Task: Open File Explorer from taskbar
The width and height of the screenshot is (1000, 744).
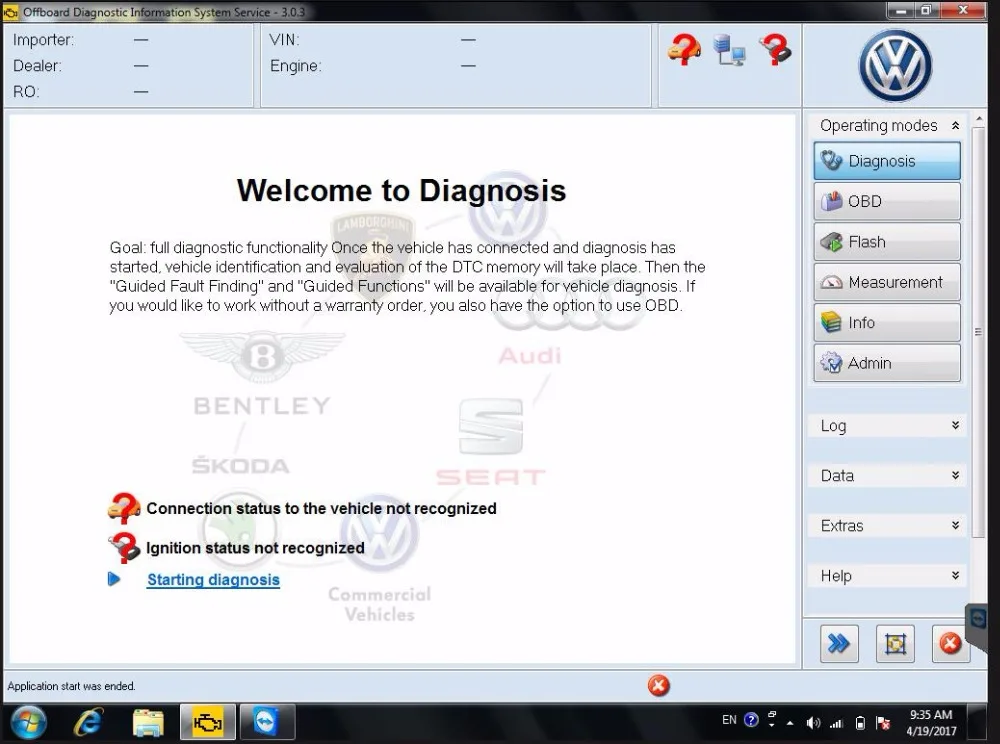Action: click(x=148, y=723)
